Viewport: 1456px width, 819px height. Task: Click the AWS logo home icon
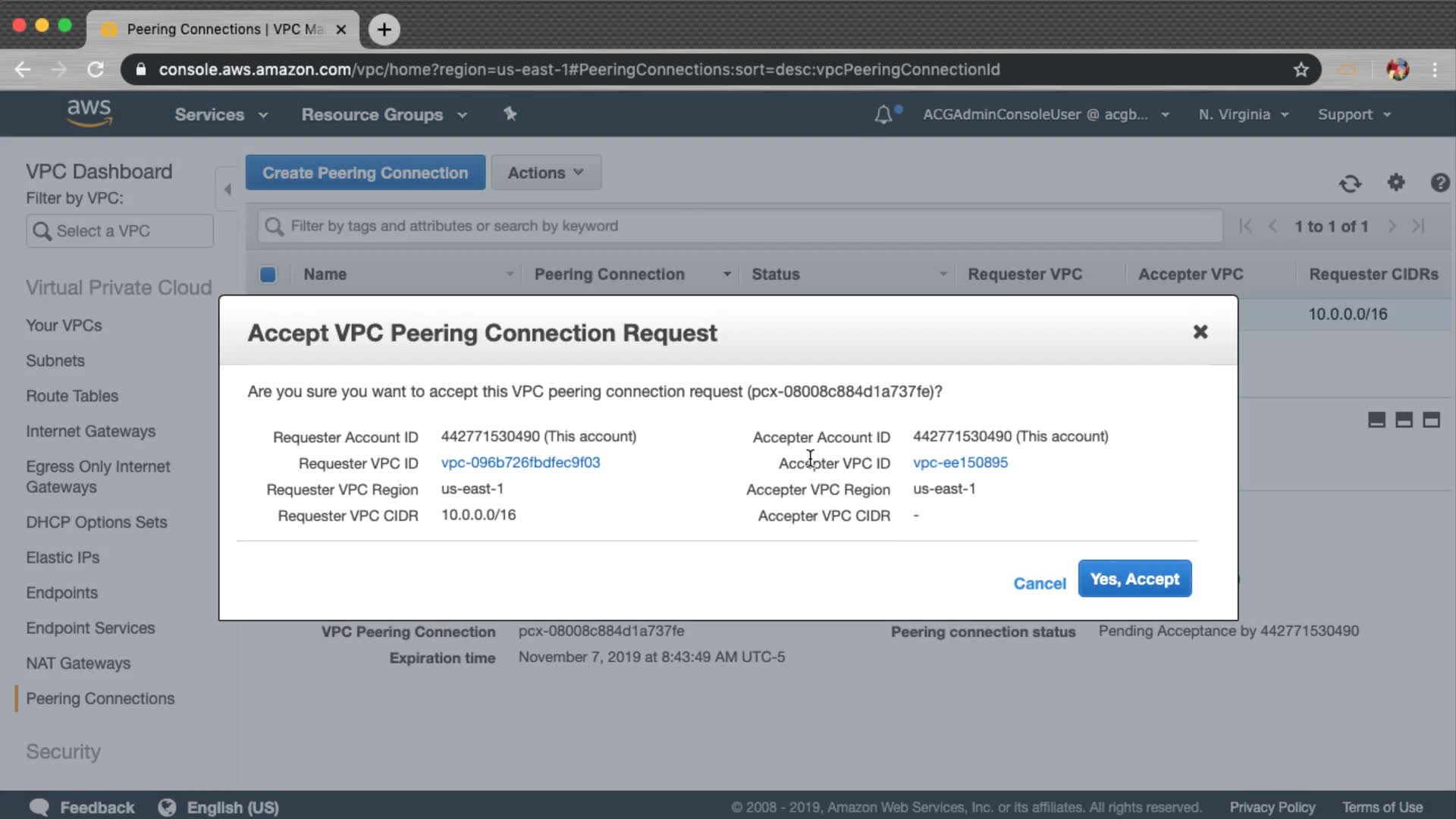tap(89, 113)
